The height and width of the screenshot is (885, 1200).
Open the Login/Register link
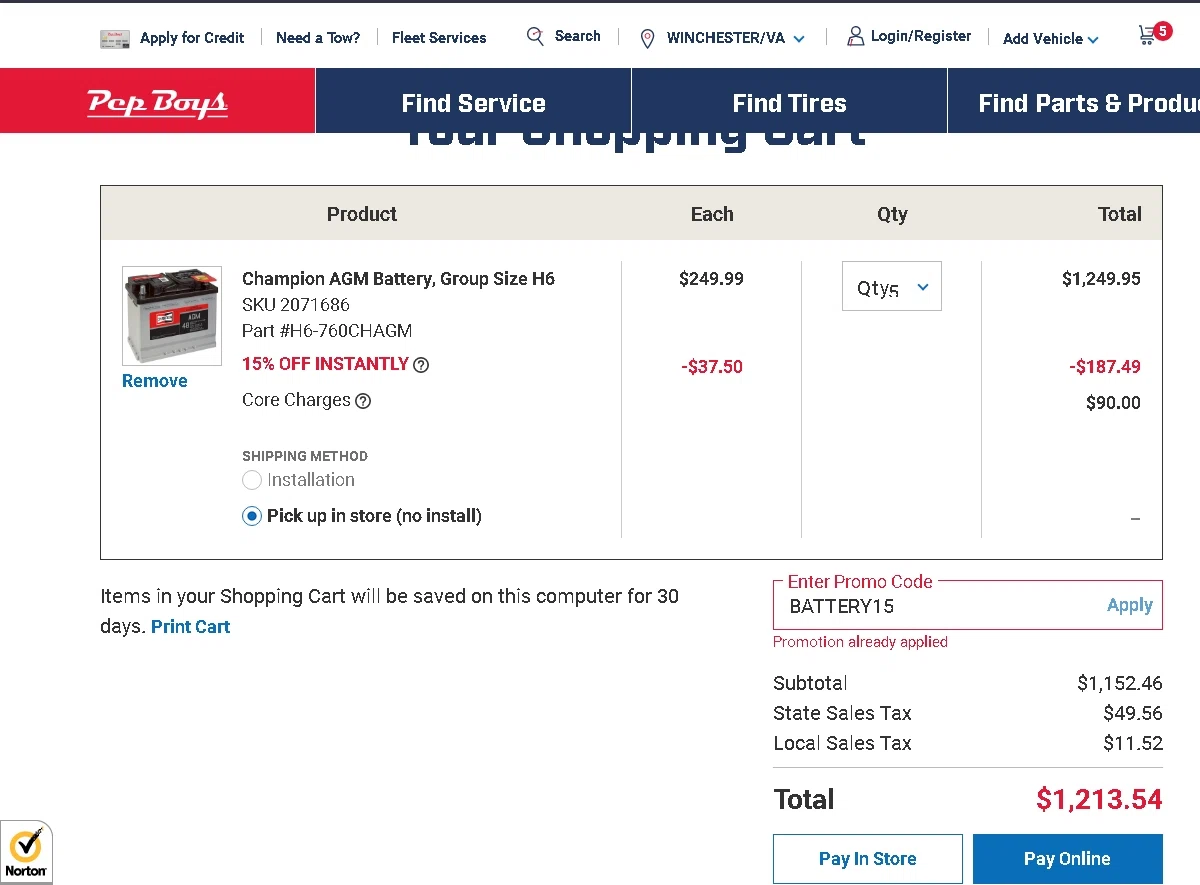coord(921,36)
